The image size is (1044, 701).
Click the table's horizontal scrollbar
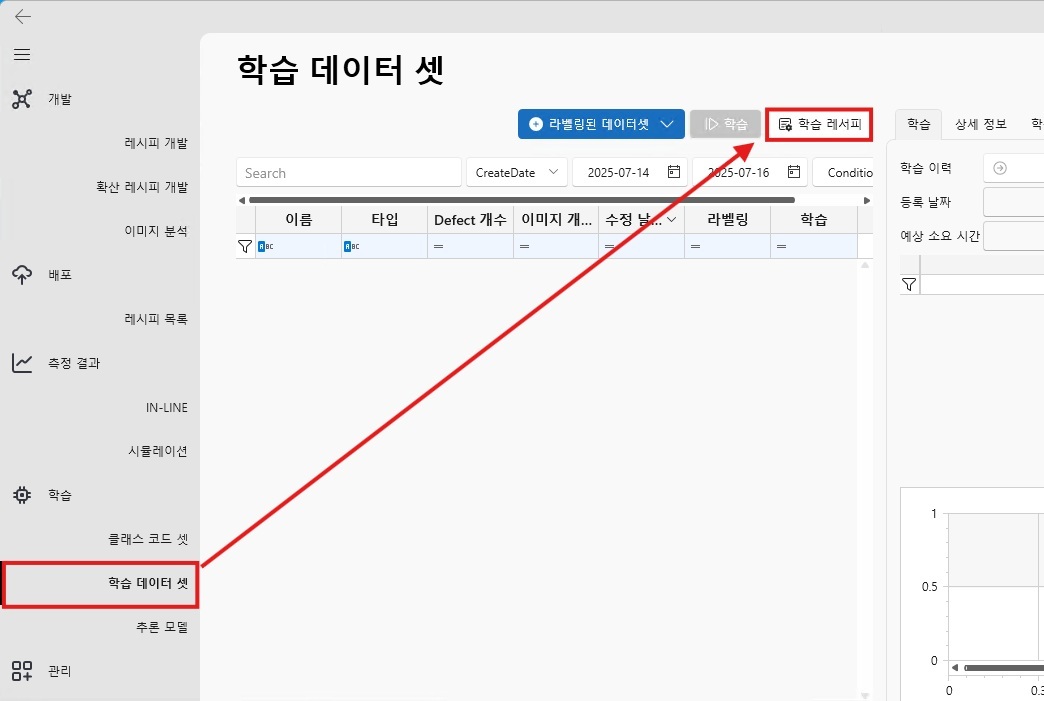[x=520, y=200]
